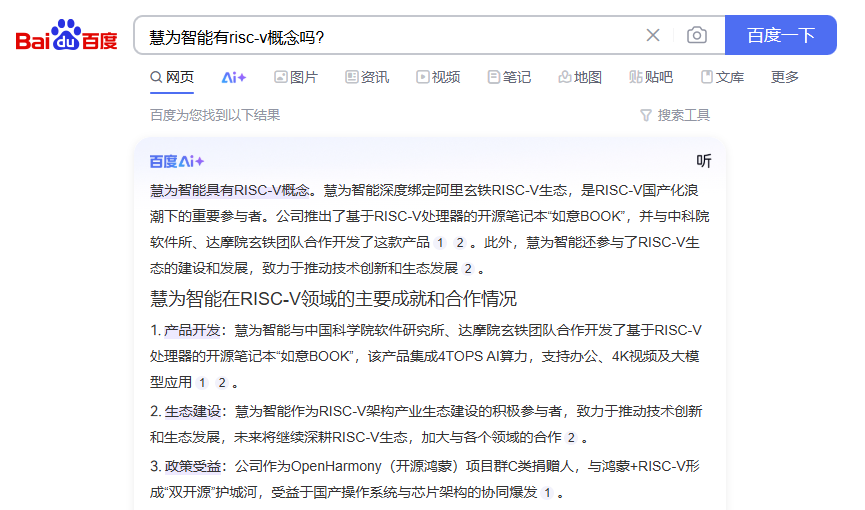Open citation 2 after 开发了这款产品
The height and width of the screenshot is (510, 865).
click(x=460, y=243)
